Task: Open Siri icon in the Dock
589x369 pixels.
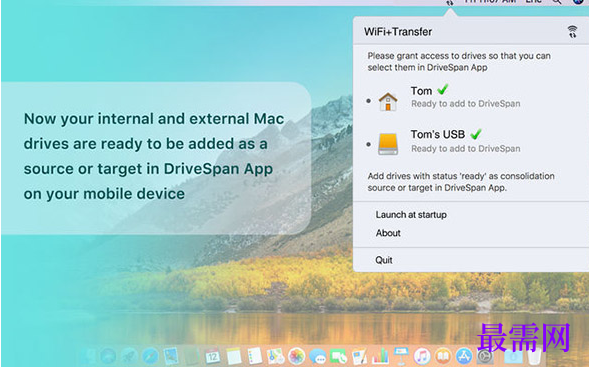Action: point(108,356)
